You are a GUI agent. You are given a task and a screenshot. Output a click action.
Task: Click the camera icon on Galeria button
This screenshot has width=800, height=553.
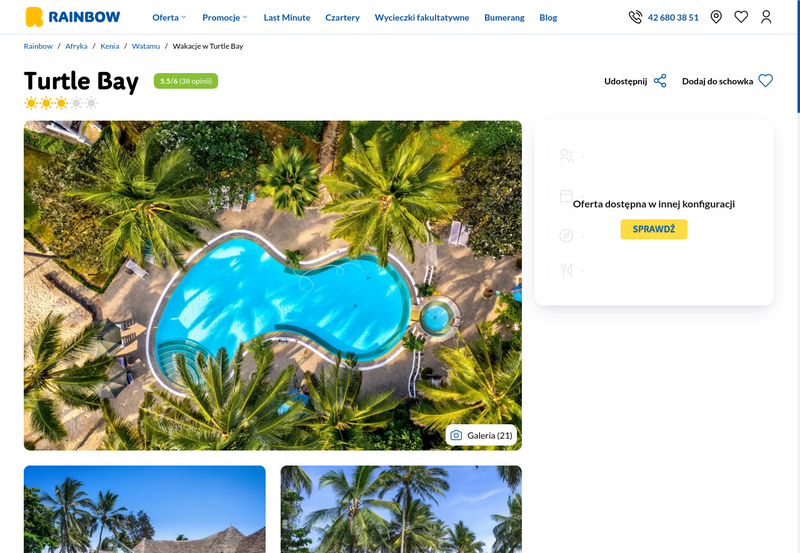[x=456, y=435]
